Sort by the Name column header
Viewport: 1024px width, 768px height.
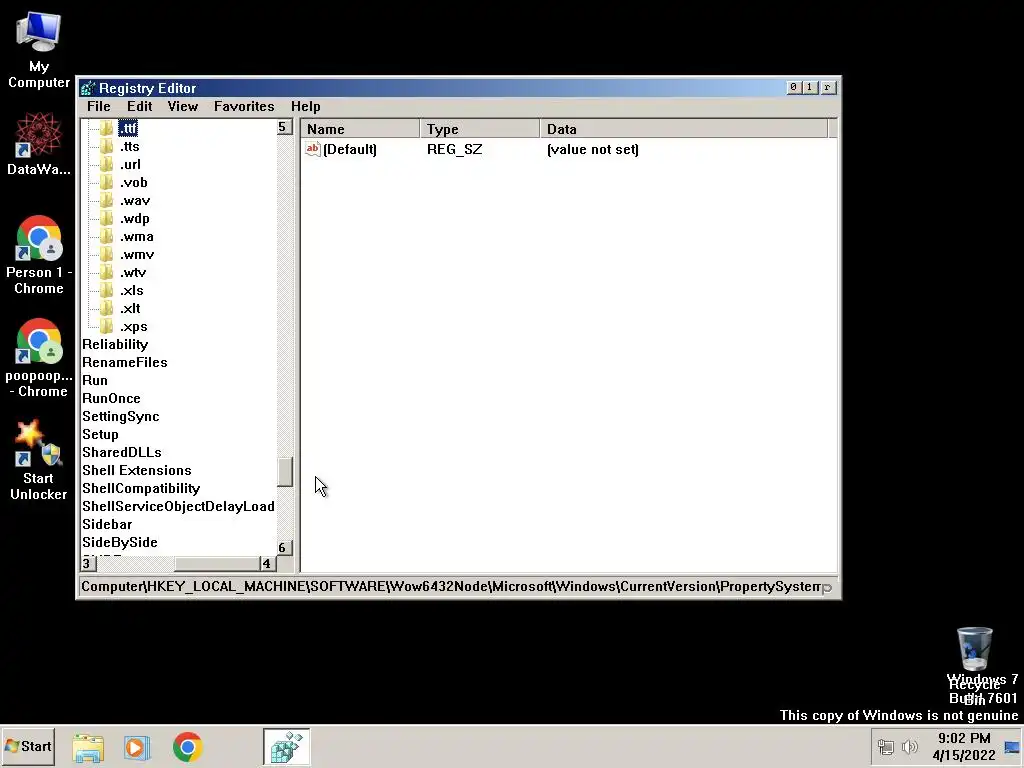[x=360, y=129]
